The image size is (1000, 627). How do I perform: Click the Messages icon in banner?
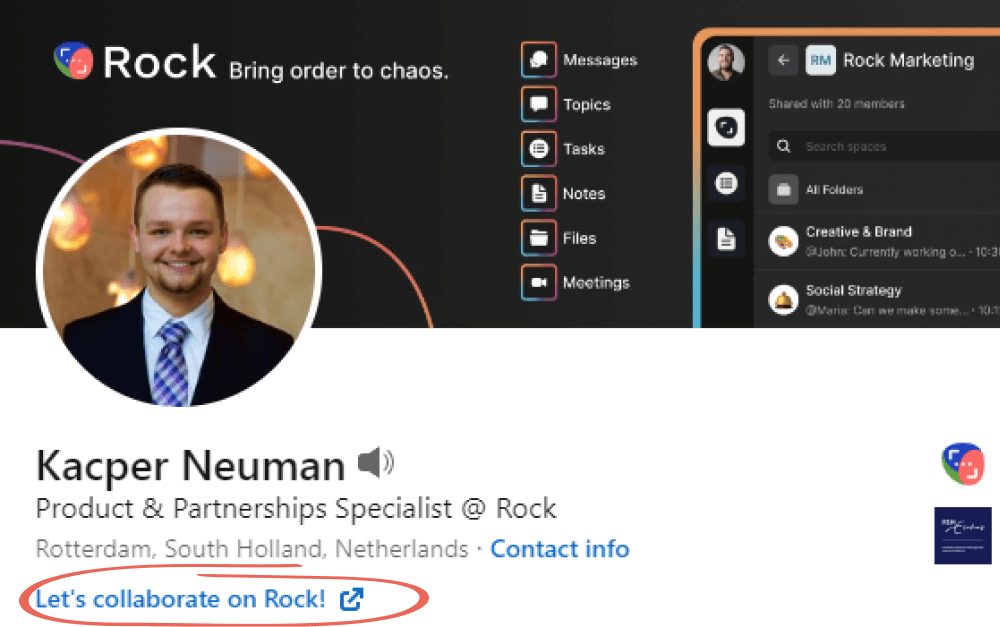tap(539, 60)
